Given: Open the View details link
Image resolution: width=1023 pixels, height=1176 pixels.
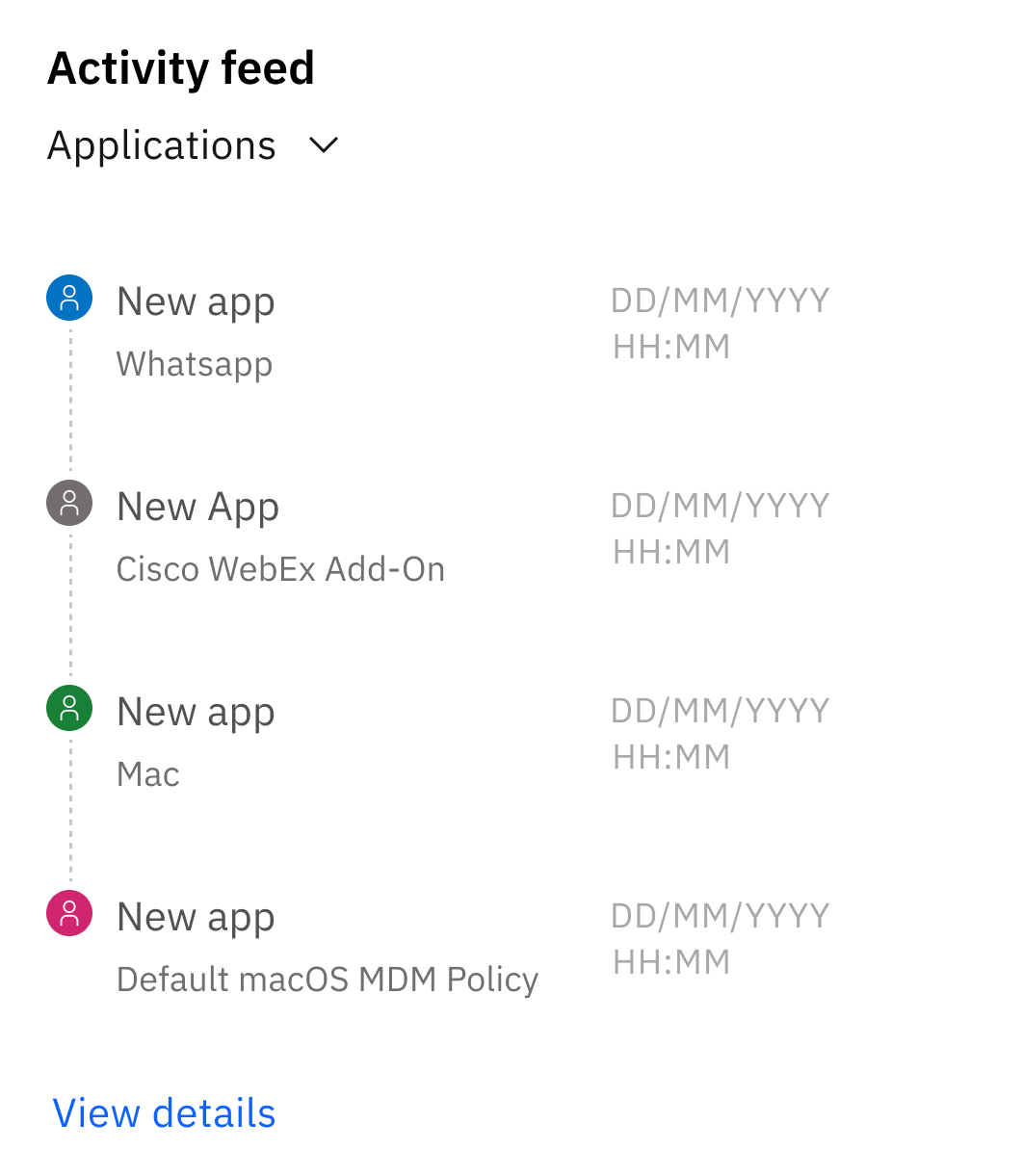Looking at the screenshot, I should tap(164, 1112).
